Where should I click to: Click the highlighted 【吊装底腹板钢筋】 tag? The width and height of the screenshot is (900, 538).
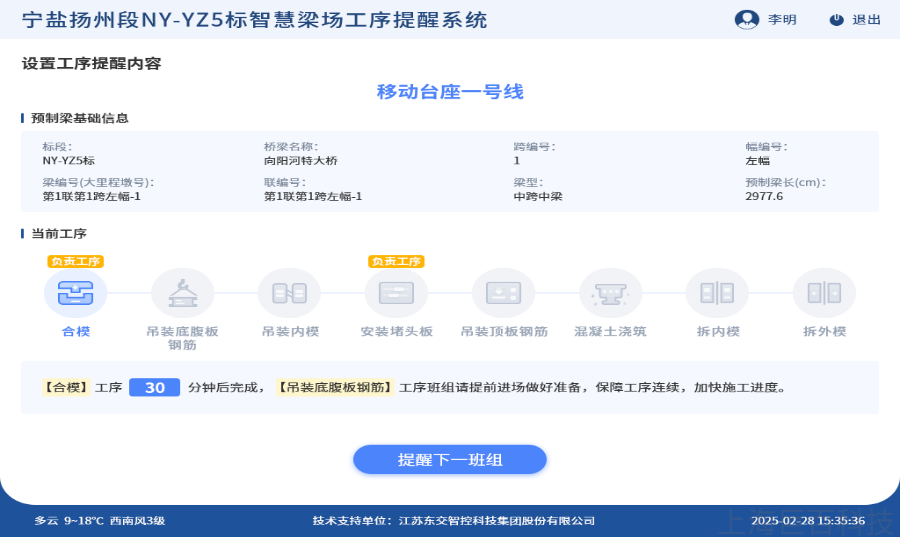pyautogui.click(x=335, y=388)
